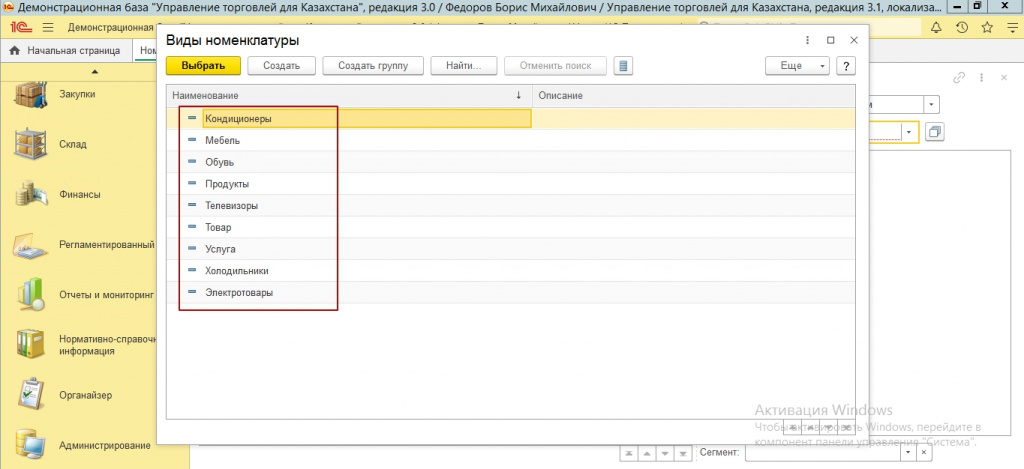
Task: Select the Телевизоры row
Action: pyautogui.click(x=511, y=205)
